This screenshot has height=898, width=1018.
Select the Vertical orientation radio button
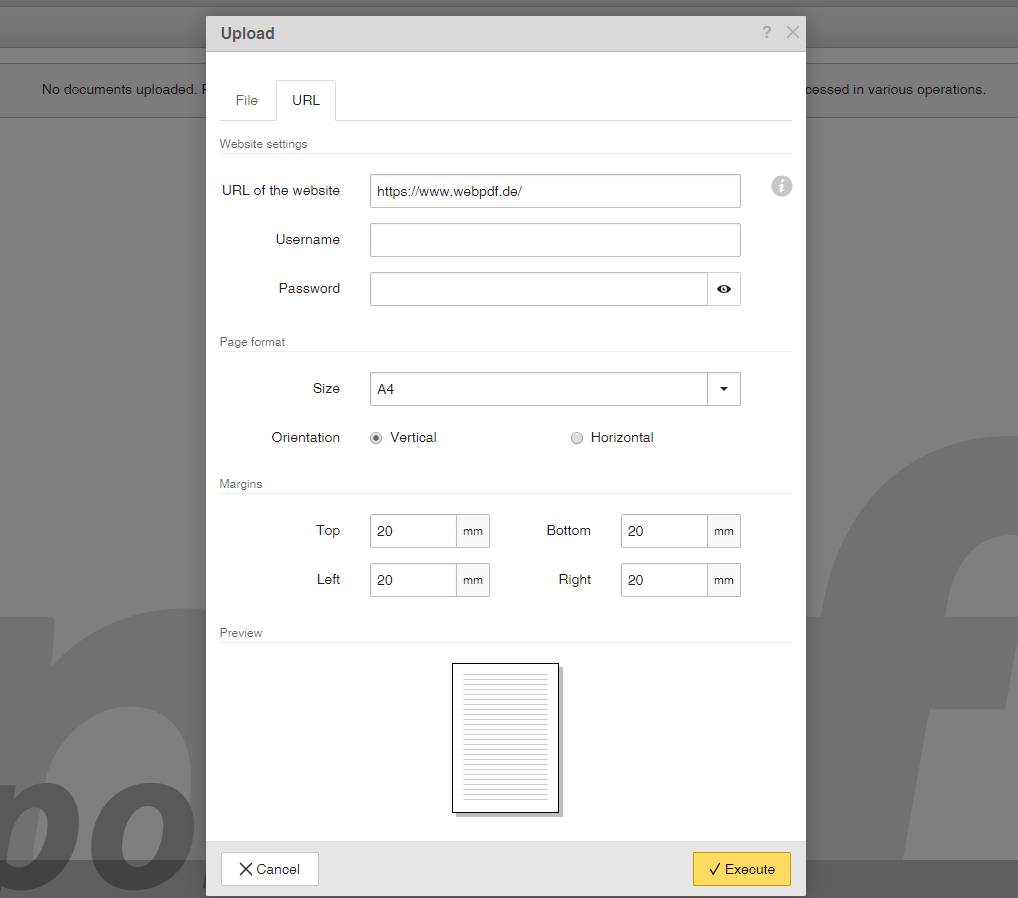click(375, 438)
